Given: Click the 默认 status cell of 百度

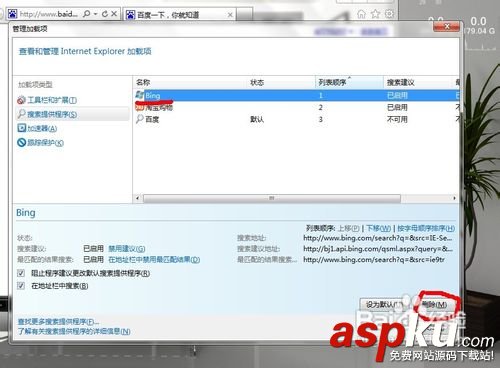Looking at the screenshot, I should coord(257,119).
